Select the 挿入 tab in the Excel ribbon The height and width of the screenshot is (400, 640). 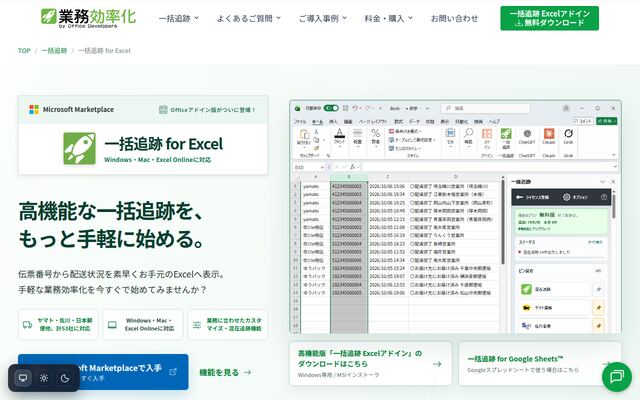point(333,122)
